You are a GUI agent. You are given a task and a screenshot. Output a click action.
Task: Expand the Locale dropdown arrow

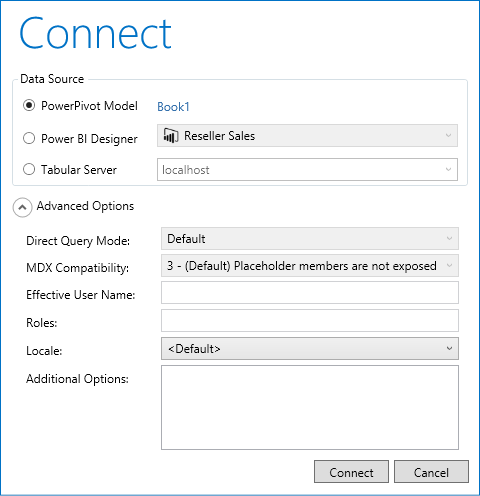[x=449, y=348]
